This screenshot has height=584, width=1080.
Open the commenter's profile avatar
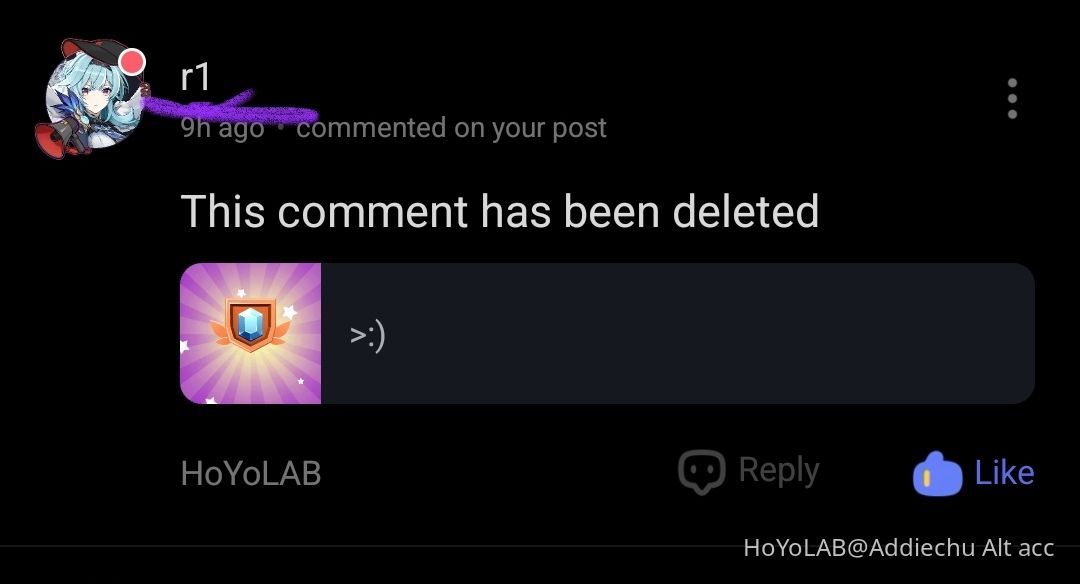click(93, 98)
